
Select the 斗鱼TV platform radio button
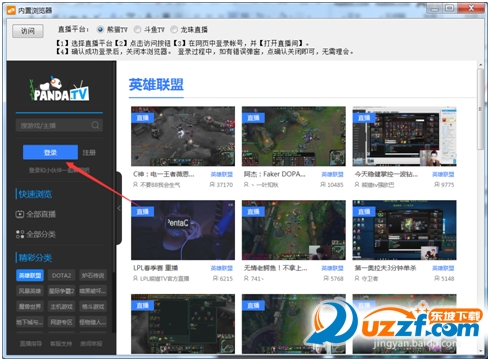[x=137, y=29]
